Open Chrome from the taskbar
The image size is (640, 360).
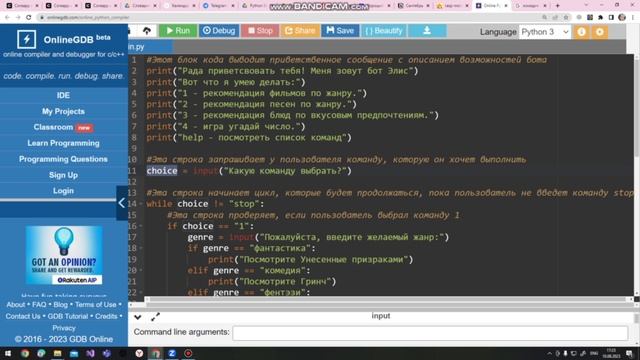point(25,353)
